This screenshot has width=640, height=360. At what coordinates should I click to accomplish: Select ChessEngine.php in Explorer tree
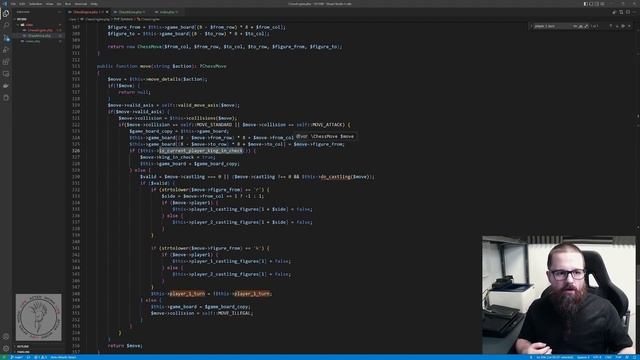40,30
